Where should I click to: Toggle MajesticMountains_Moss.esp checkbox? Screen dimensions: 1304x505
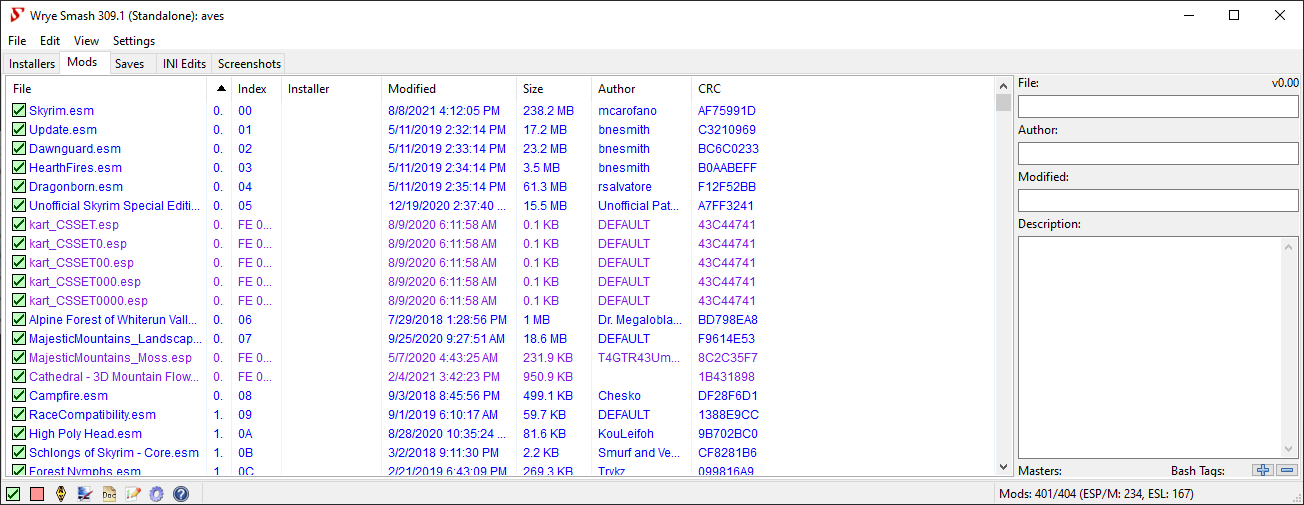coord(19,358)
